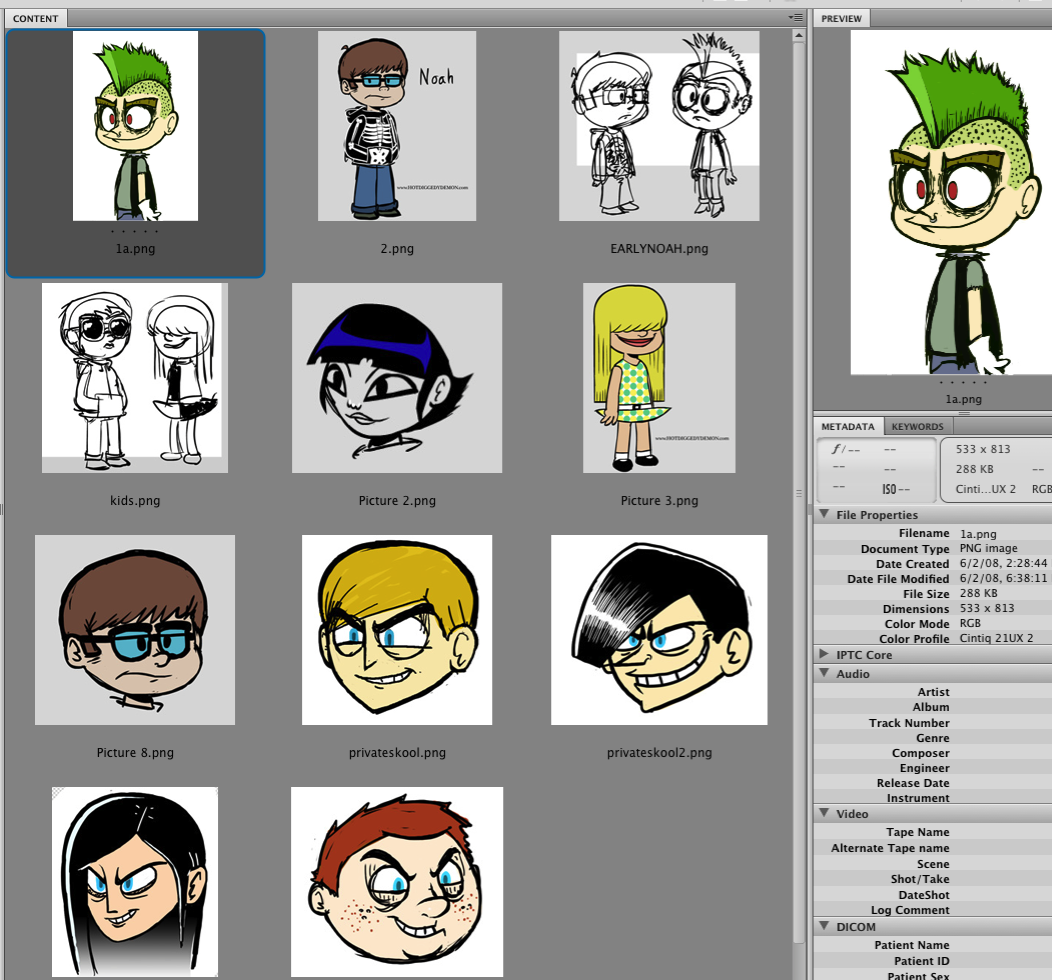The height and width of the screenshot is (980, 1052).
Task: Click the File Size row value 288 KB
Action: pyautogui.click(x=978, y=593)
